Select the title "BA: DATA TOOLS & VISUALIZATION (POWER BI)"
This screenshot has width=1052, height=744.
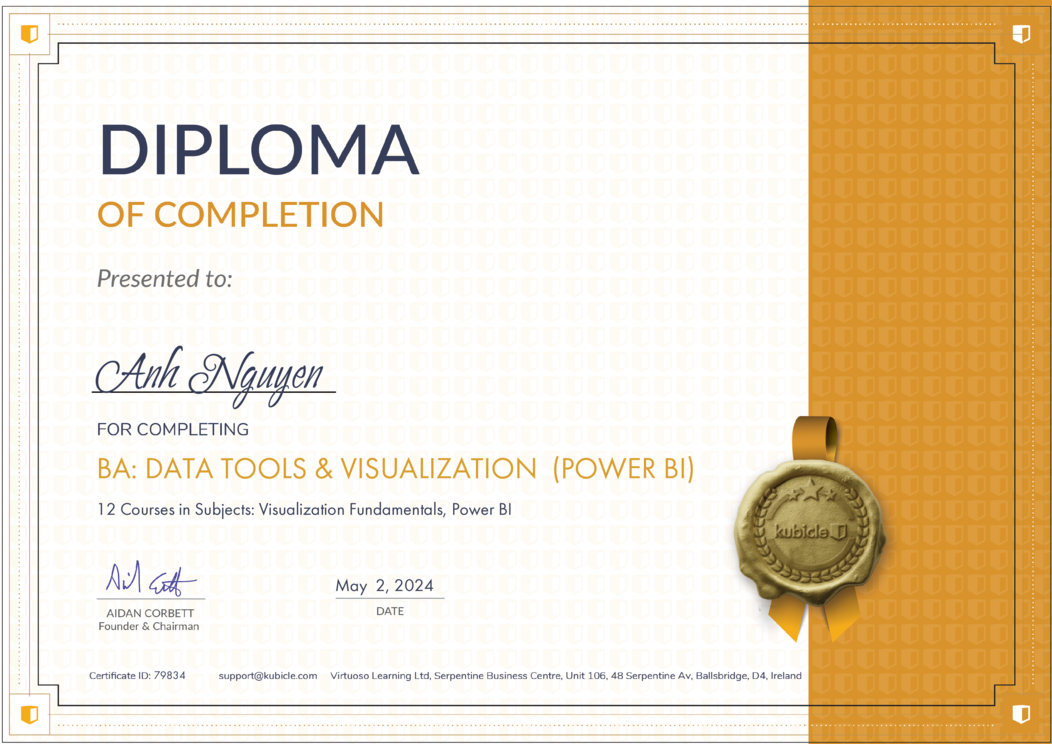coord(396,469)
